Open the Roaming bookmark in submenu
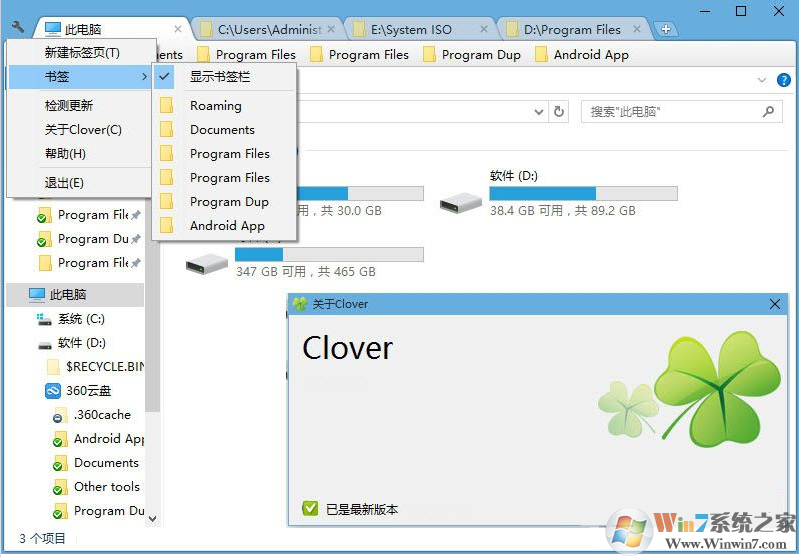 pos(224,105)
